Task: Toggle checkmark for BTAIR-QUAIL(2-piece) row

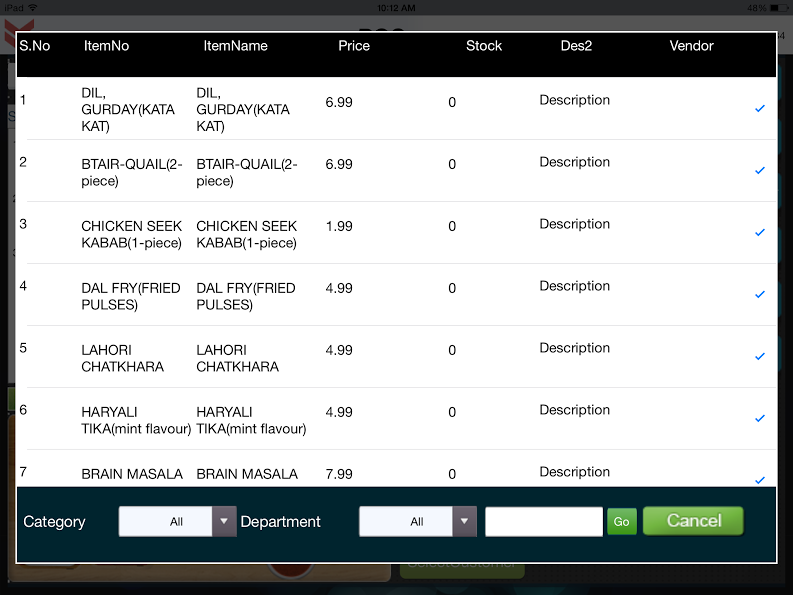Action: click(x=760, y=170)
